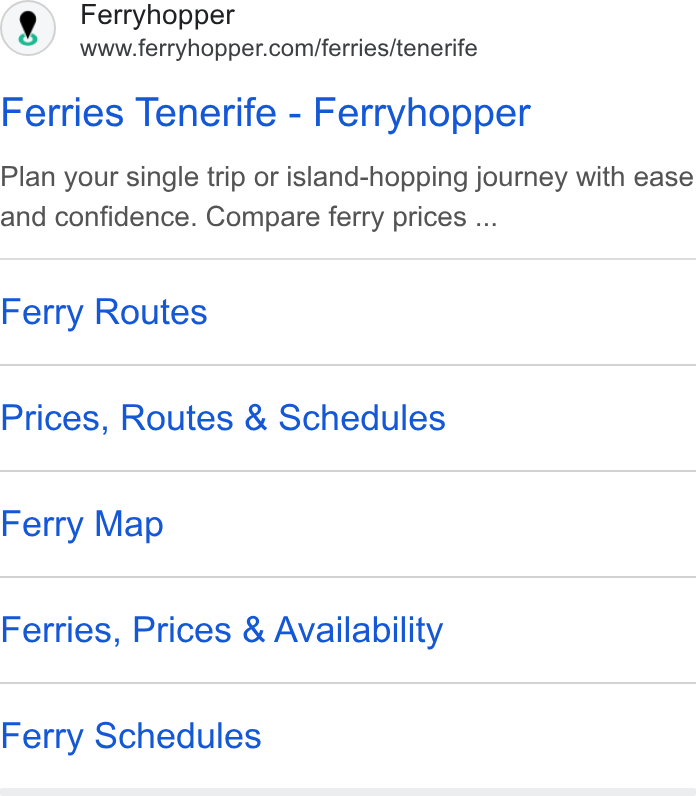Screen dimensions: 696x796
Task: Click the gray bar below Ferry Schedules
Action: click(x=348, y=792)
